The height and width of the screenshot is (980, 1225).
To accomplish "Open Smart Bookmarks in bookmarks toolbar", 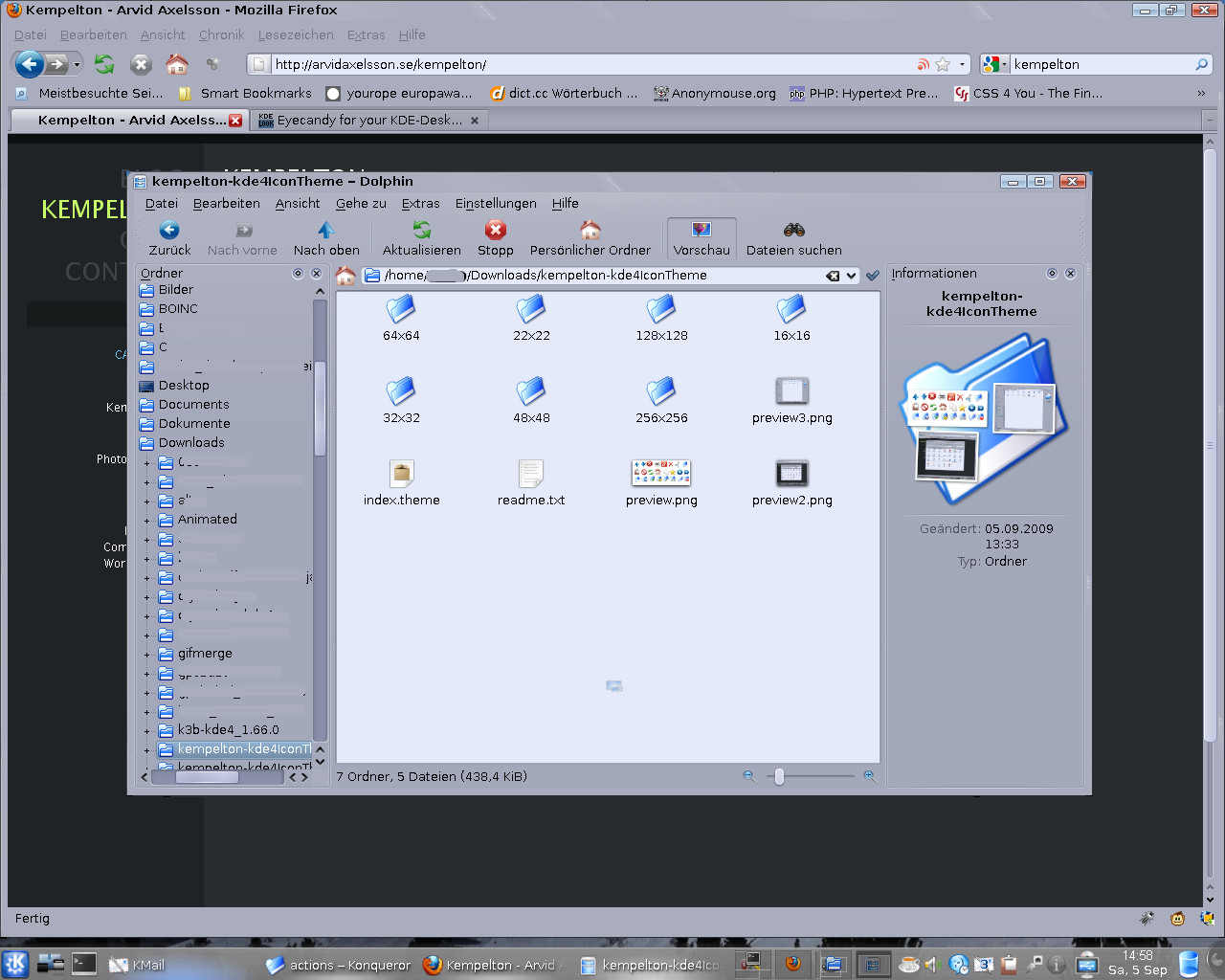I will click(x=245, y=93).
